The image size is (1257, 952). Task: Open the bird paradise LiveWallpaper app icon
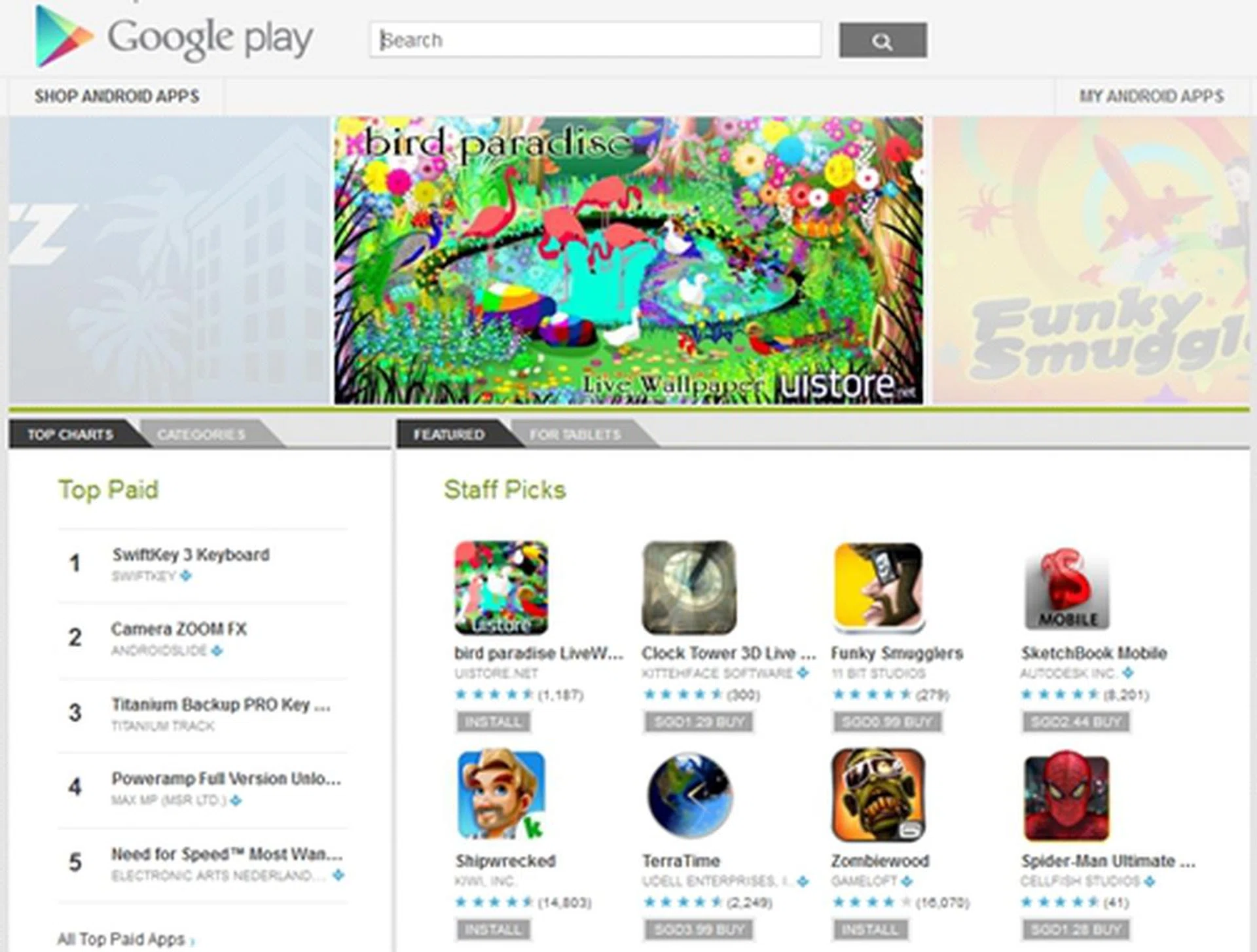501,587
